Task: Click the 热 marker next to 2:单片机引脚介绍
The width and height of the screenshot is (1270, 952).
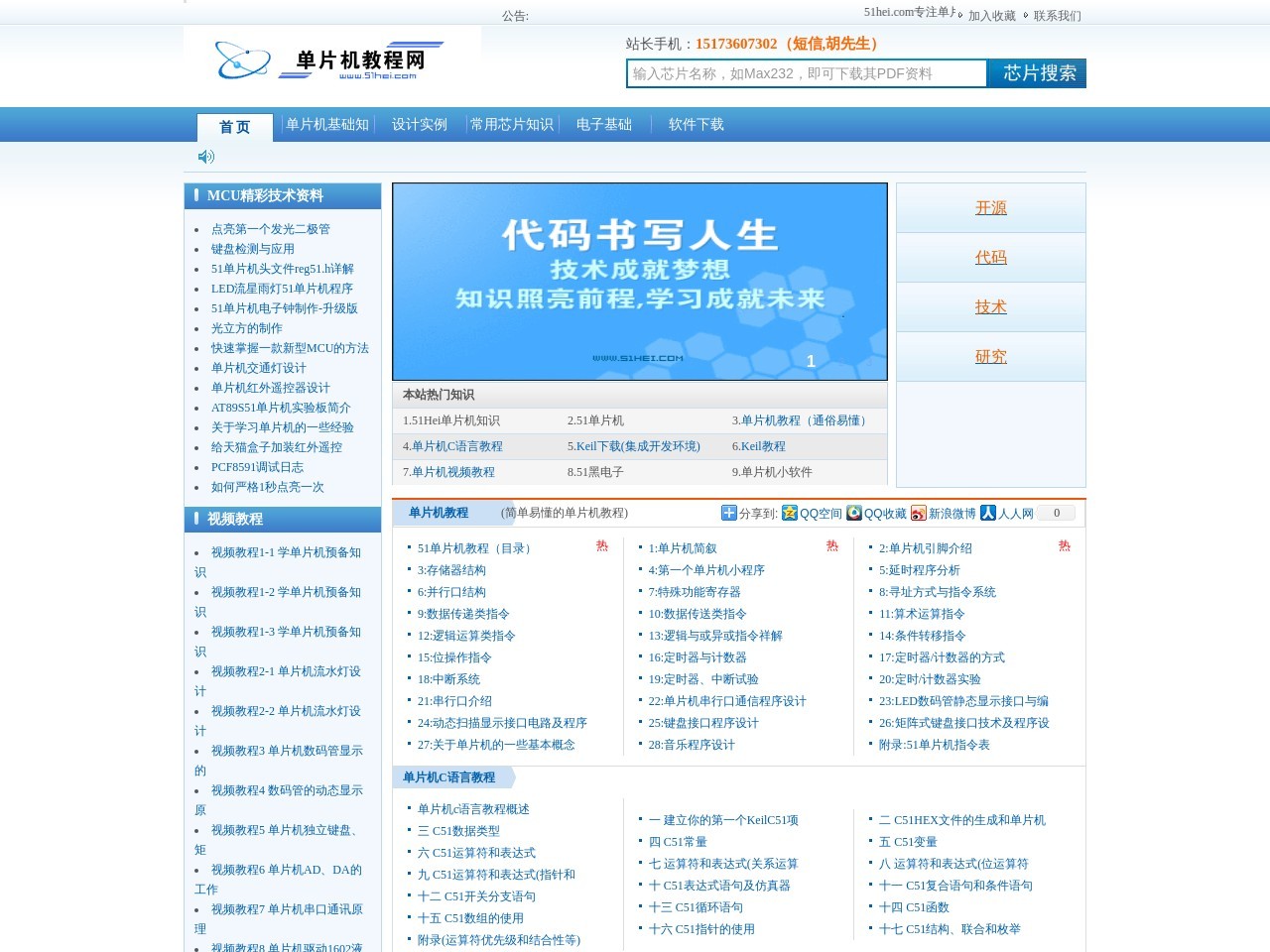Action: coord(1064,546)
